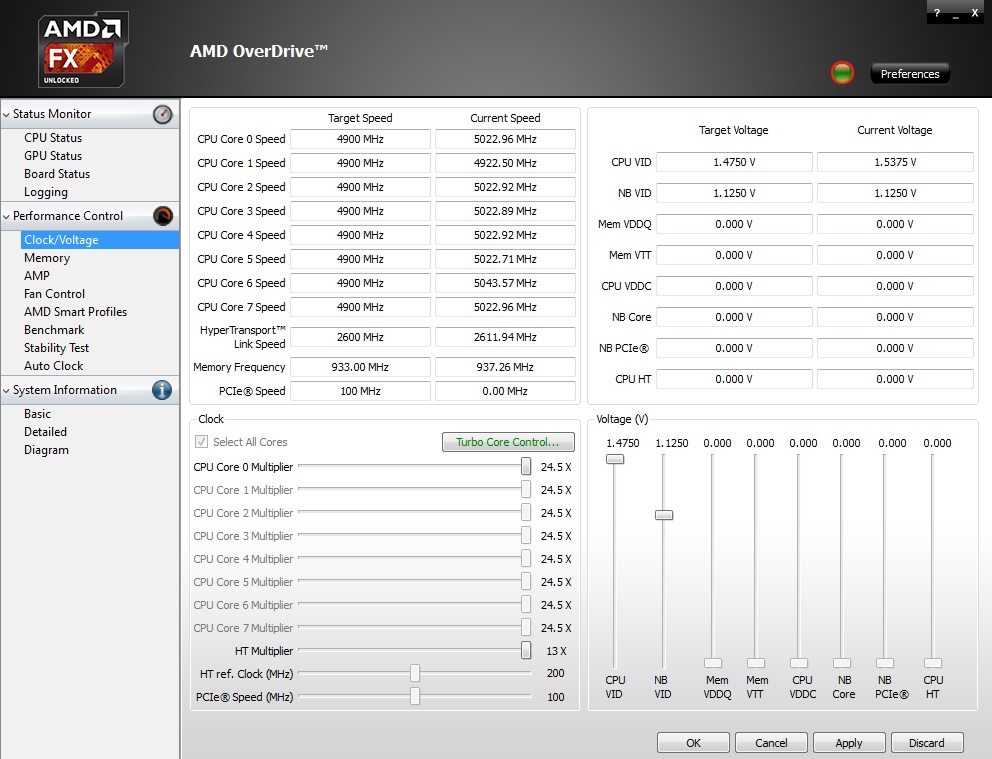Click the Memory Frequency current 937.26 MHz
The width and height of the screenshot is (992, 759).
505,367
